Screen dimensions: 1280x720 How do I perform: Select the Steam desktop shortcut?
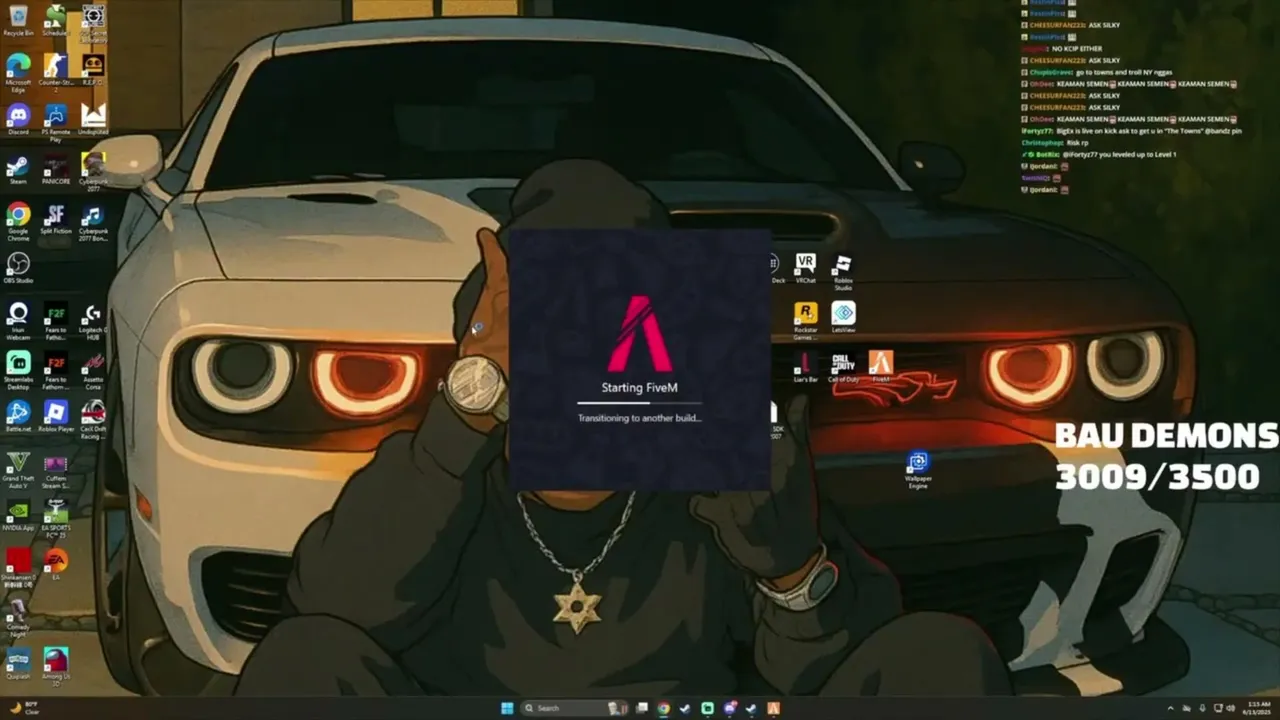click(x=18, y=168)
